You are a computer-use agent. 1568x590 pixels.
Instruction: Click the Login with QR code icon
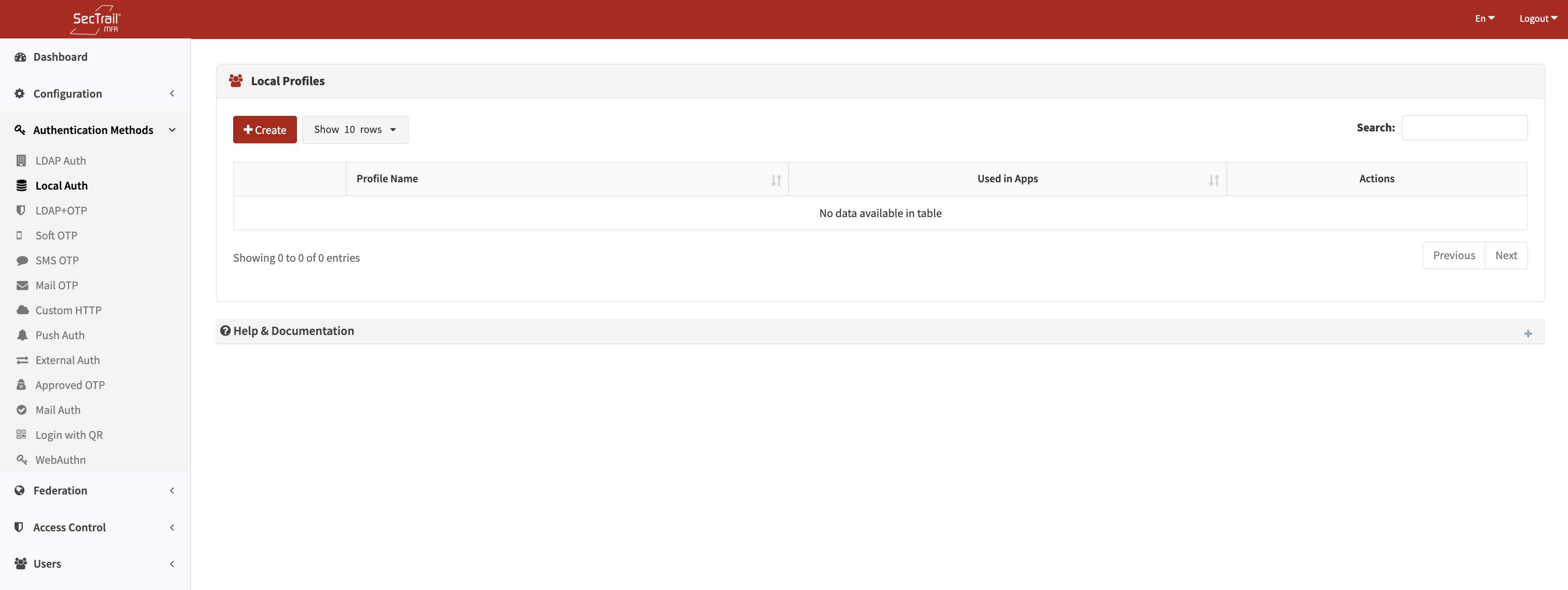coord(21,435)
